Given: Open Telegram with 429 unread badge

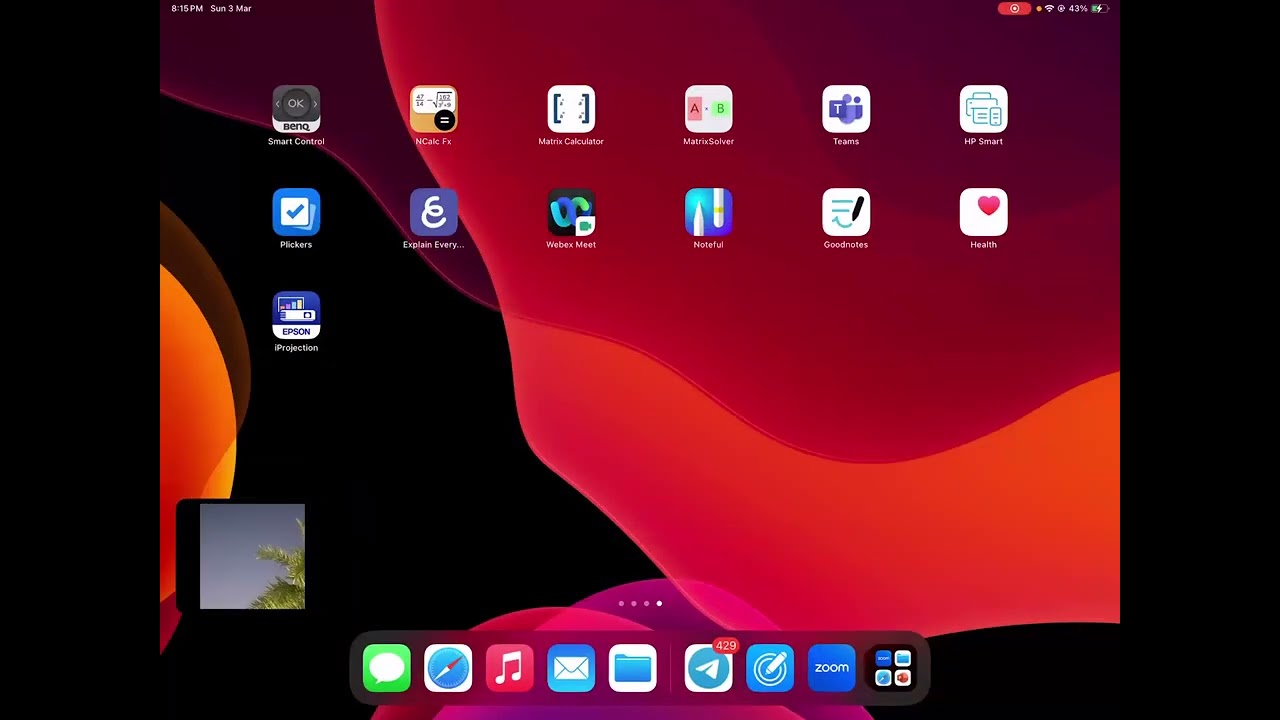Looking at the screenshot, I should 709,669.
